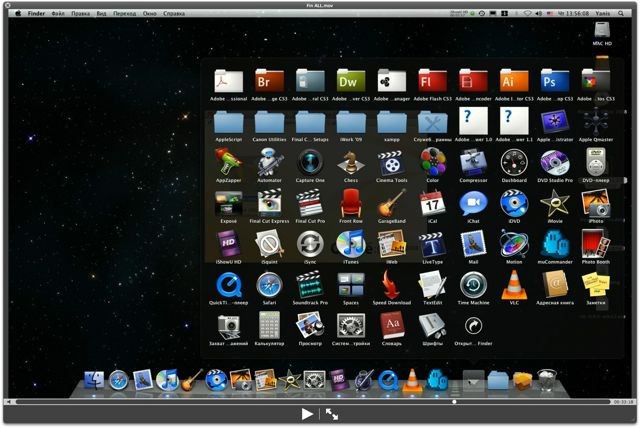This screenshot has width=640, height=428.
Task: Open the Dreamweaver CS3 folder icon
Action: [x=351, y=81]
